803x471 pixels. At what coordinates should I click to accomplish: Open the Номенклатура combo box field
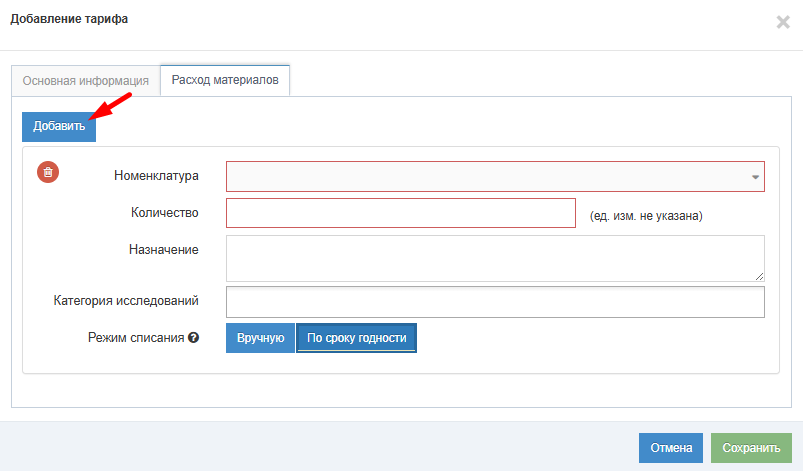coord(490,177)
